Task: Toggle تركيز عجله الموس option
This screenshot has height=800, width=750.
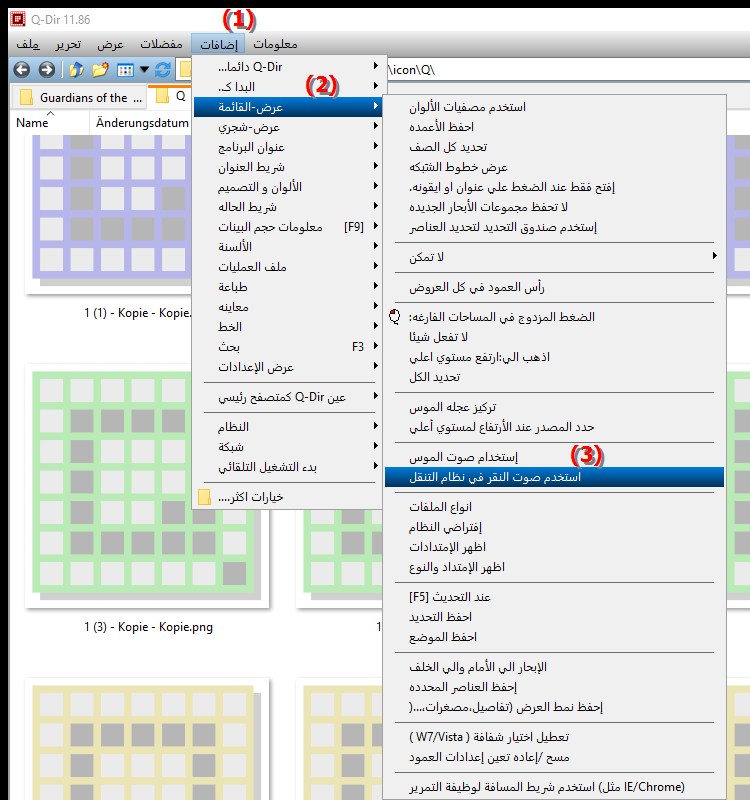Action: pyautogui.click(x=554, y=407)
